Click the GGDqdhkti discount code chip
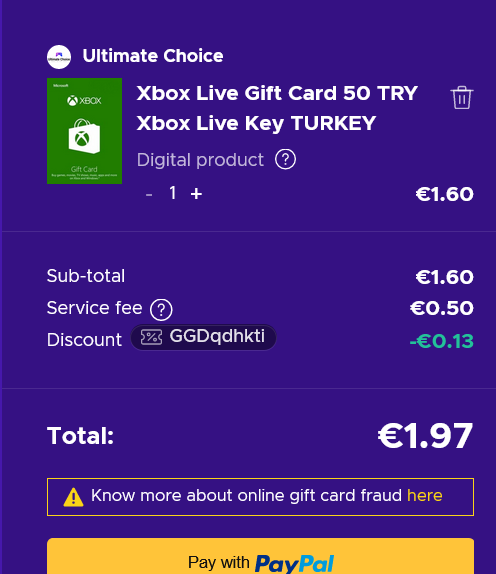The height and width of the screenshot is (574, 496). 203,337
